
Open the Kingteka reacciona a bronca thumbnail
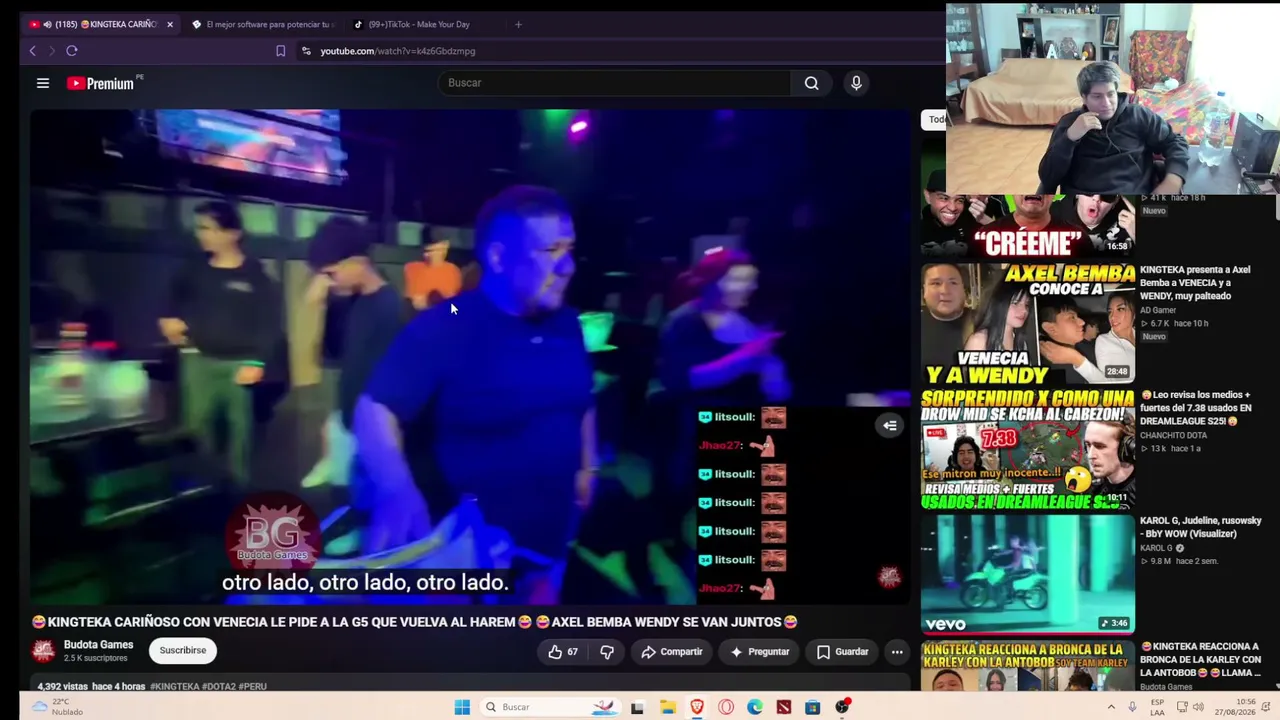[1028, 667]
